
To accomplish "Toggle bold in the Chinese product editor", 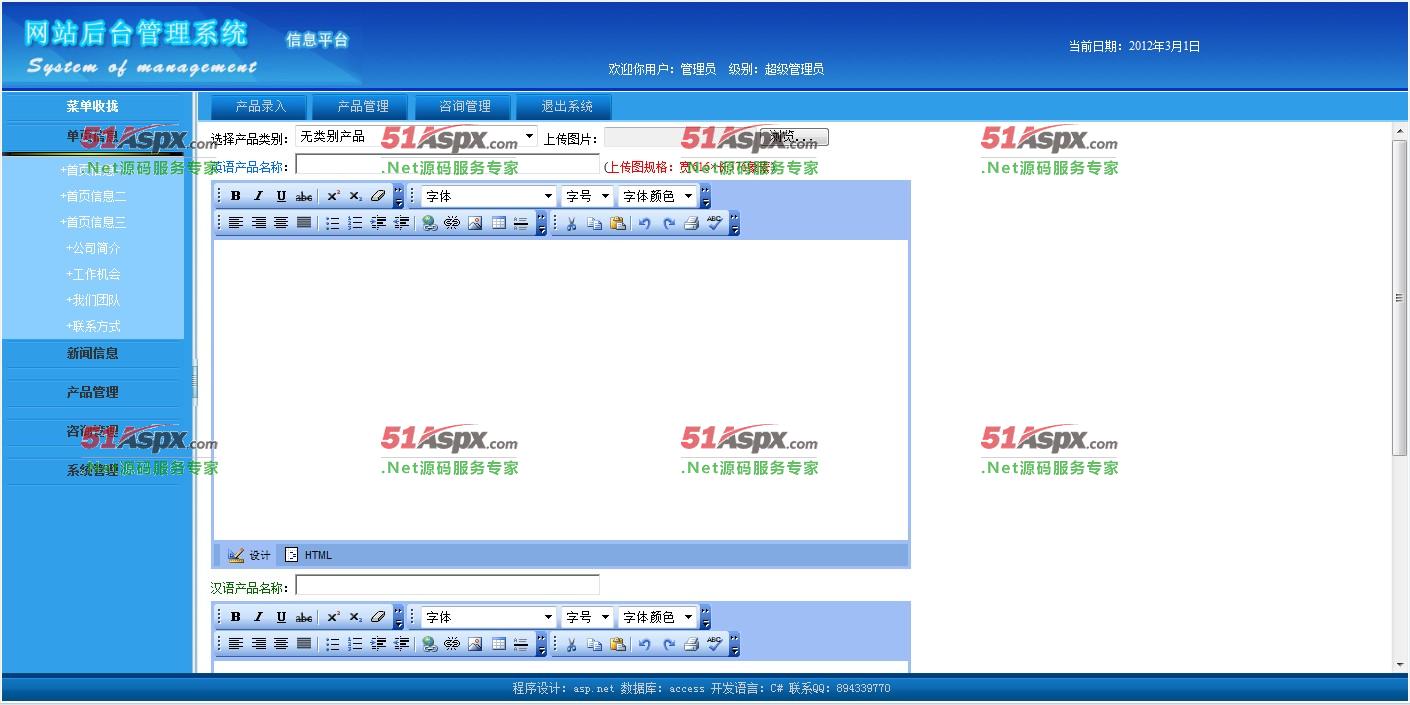I will click(x=236, y=617).
